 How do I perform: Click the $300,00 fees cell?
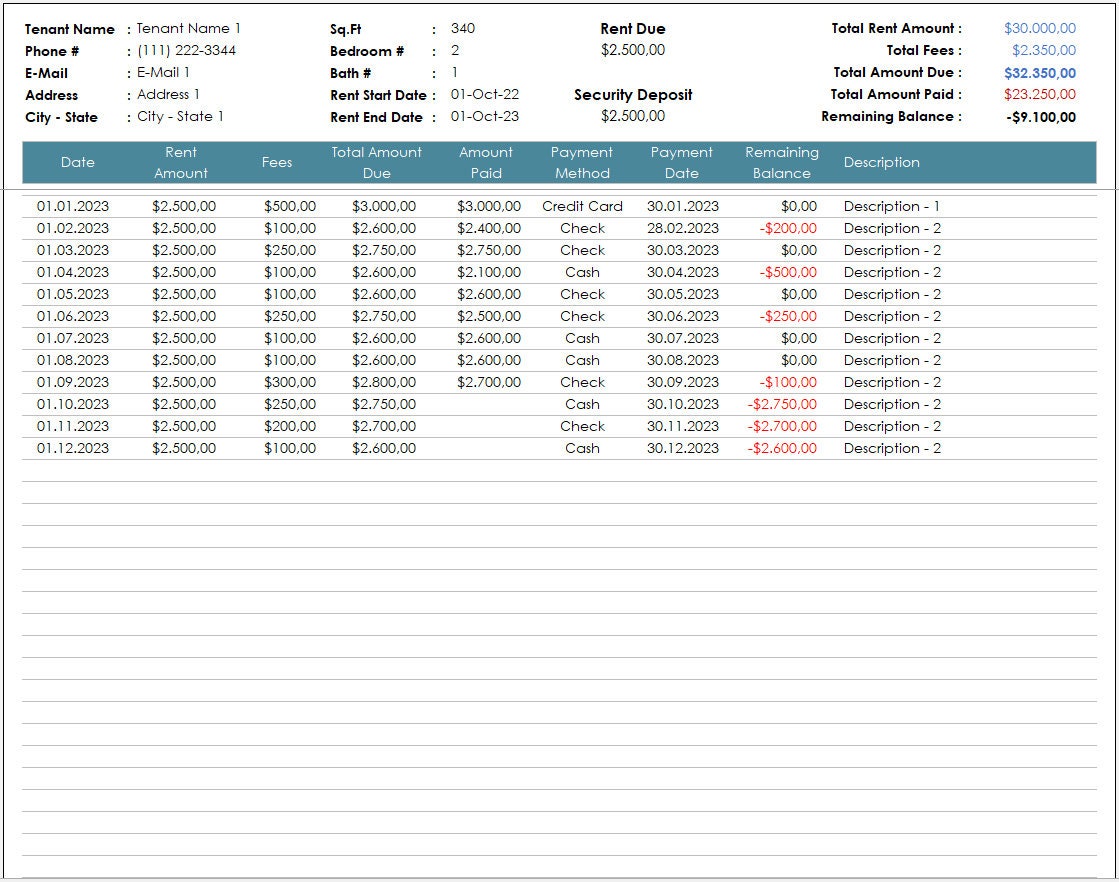(x=290, y=382)
